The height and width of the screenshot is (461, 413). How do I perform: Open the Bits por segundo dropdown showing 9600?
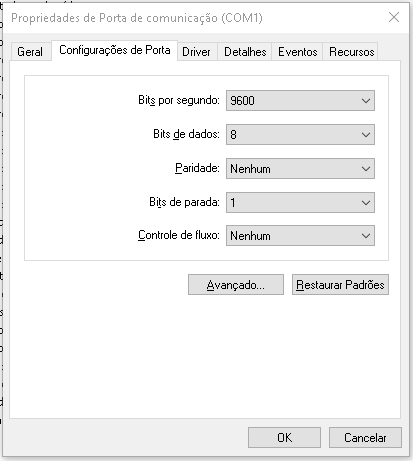(x=300, y=100)
